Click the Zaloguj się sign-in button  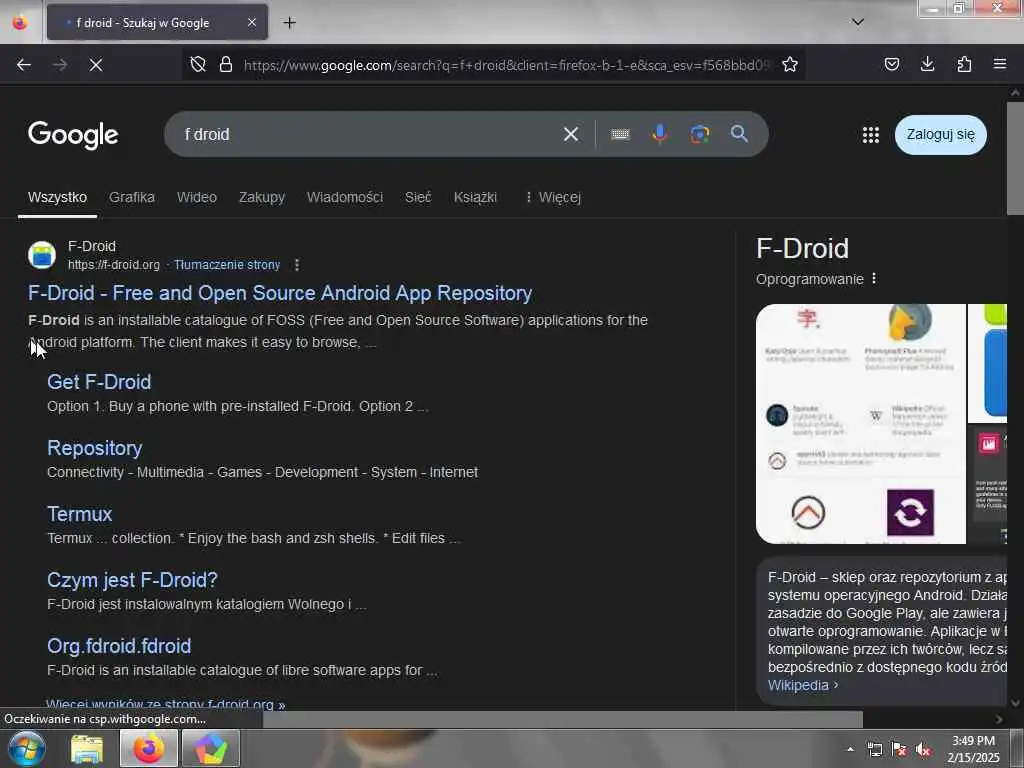pyautogui.click(x=940, y=135)
